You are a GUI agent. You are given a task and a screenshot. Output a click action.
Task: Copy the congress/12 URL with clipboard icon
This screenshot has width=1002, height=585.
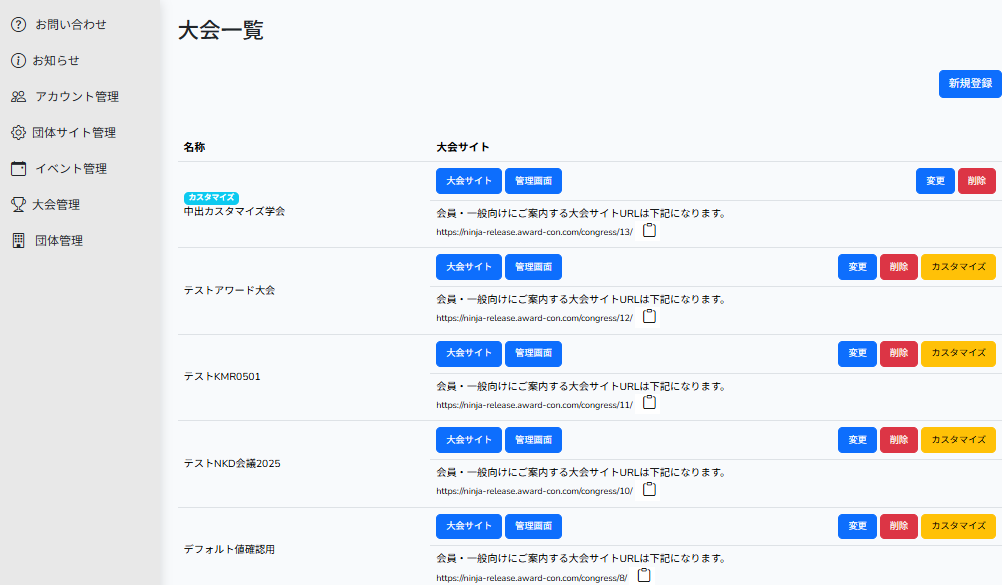coord(649,317)
